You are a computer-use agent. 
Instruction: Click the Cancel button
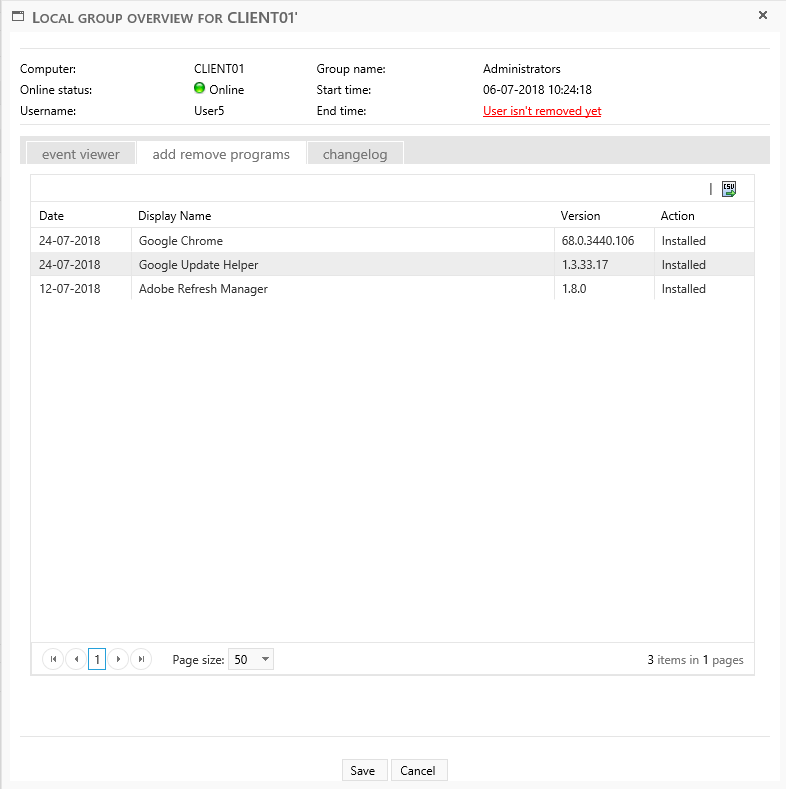tap(418, 770)
